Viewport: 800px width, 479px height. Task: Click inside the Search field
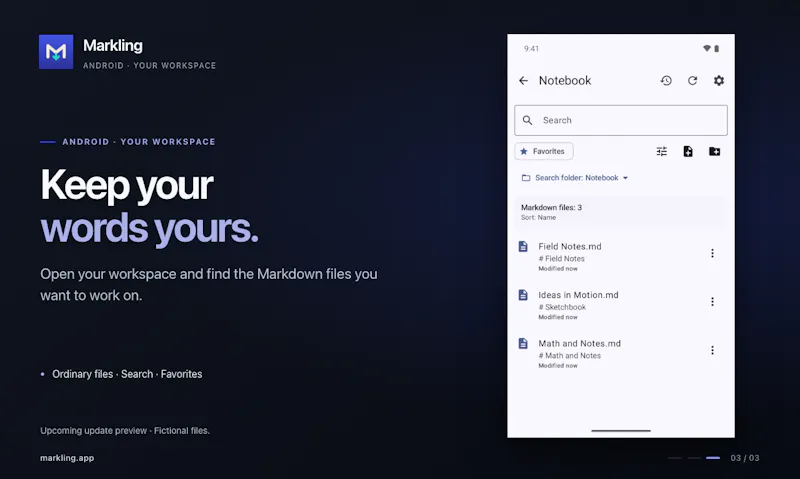(621, 120)
